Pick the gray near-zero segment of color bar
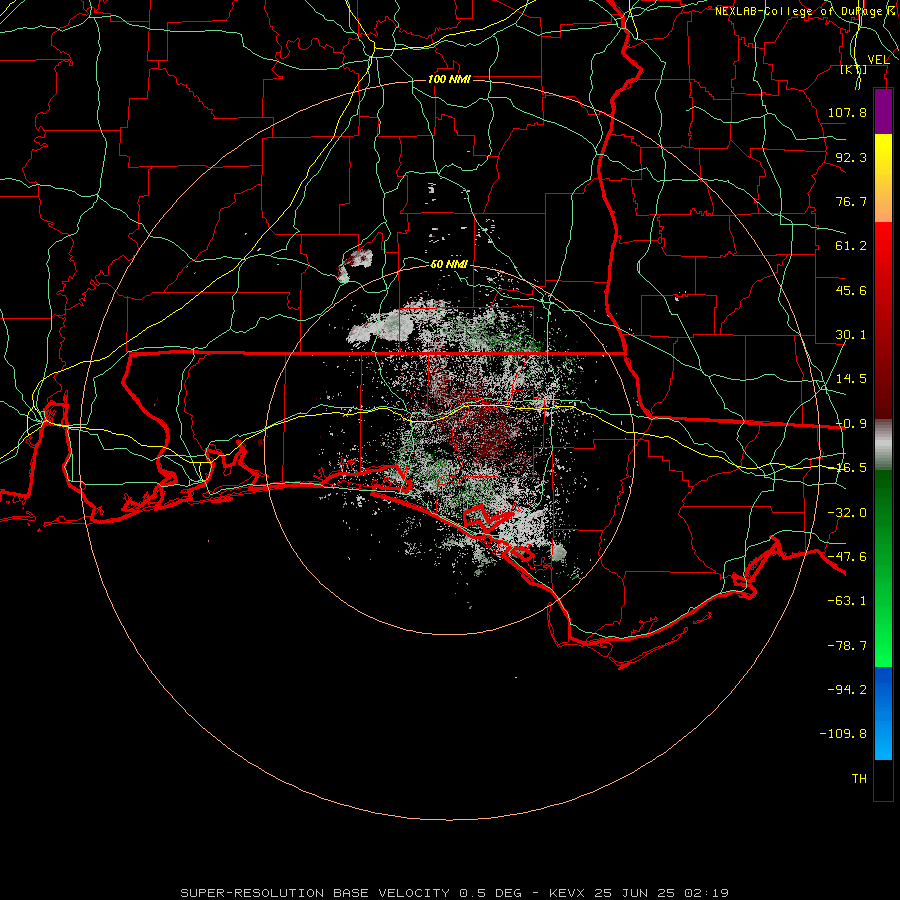 (883, 444)
